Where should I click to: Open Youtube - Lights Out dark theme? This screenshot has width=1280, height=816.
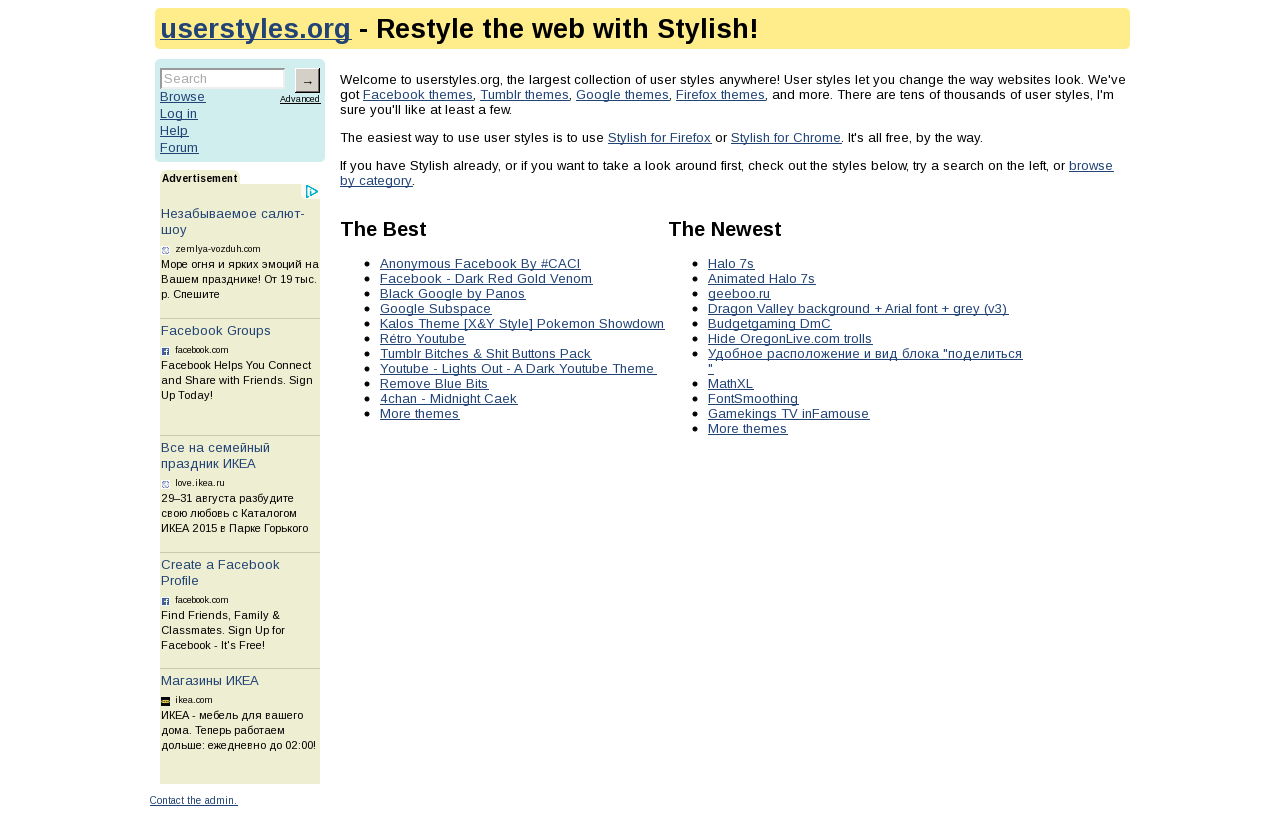(x=518, y=369)
